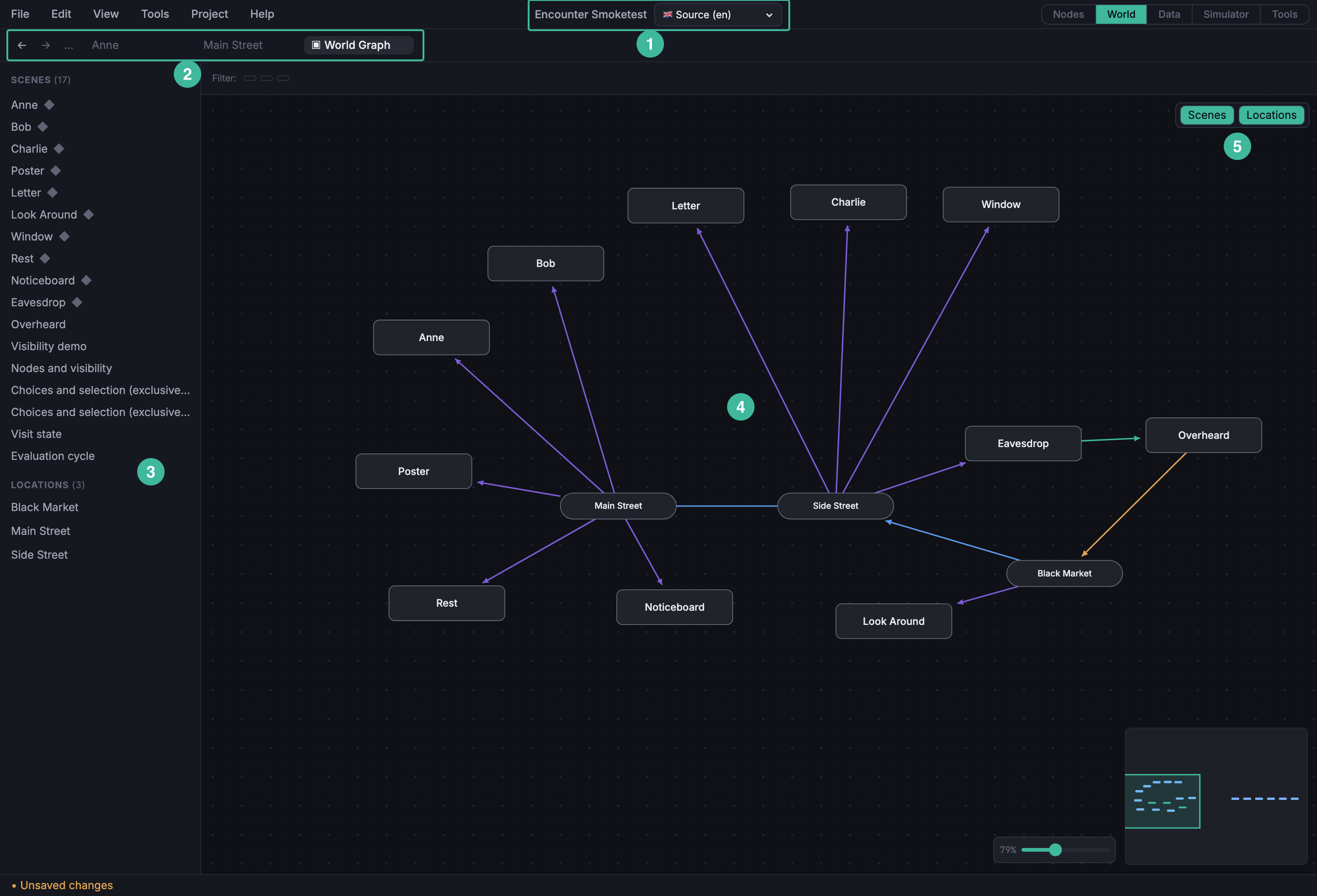The width and height of the screenshot is (1317, 896).
Task: Open the Visit state scene
Action: click(36, 434)
